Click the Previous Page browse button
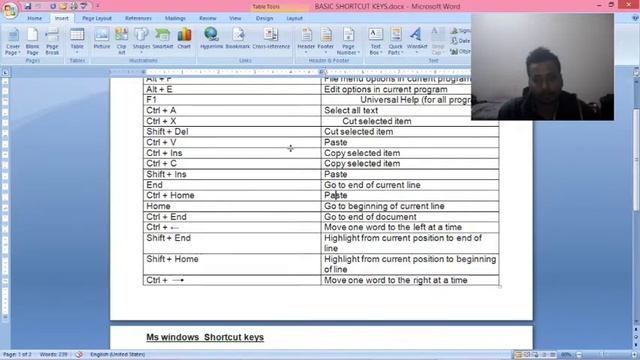 [636, 329]
